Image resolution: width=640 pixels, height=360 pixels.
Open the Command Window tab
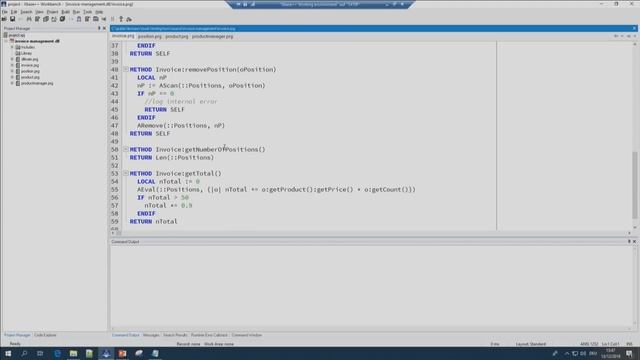[247, 335]
